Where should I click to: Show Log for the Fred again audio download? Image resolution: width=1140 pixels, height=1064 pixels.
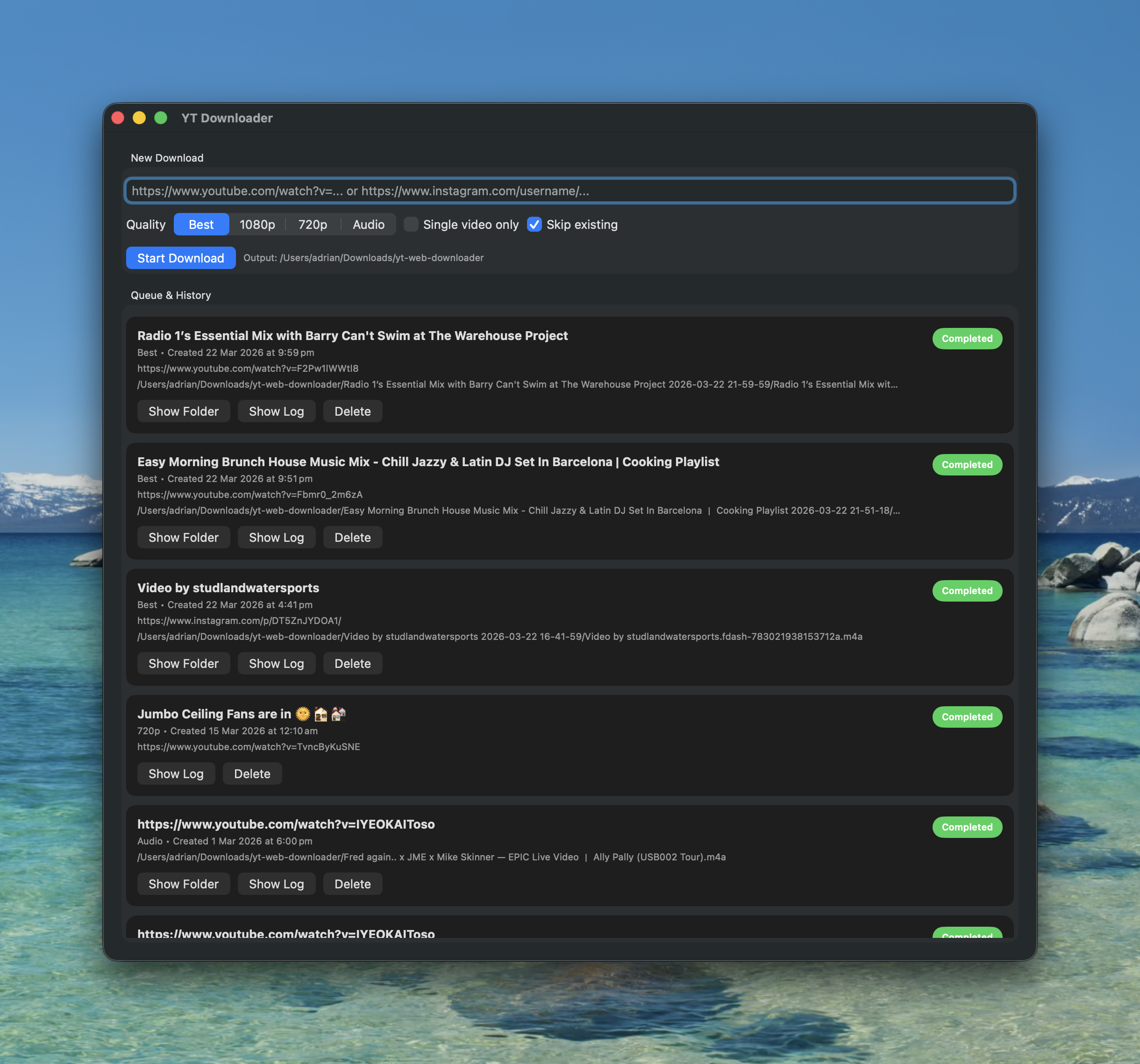click(277, 883)
